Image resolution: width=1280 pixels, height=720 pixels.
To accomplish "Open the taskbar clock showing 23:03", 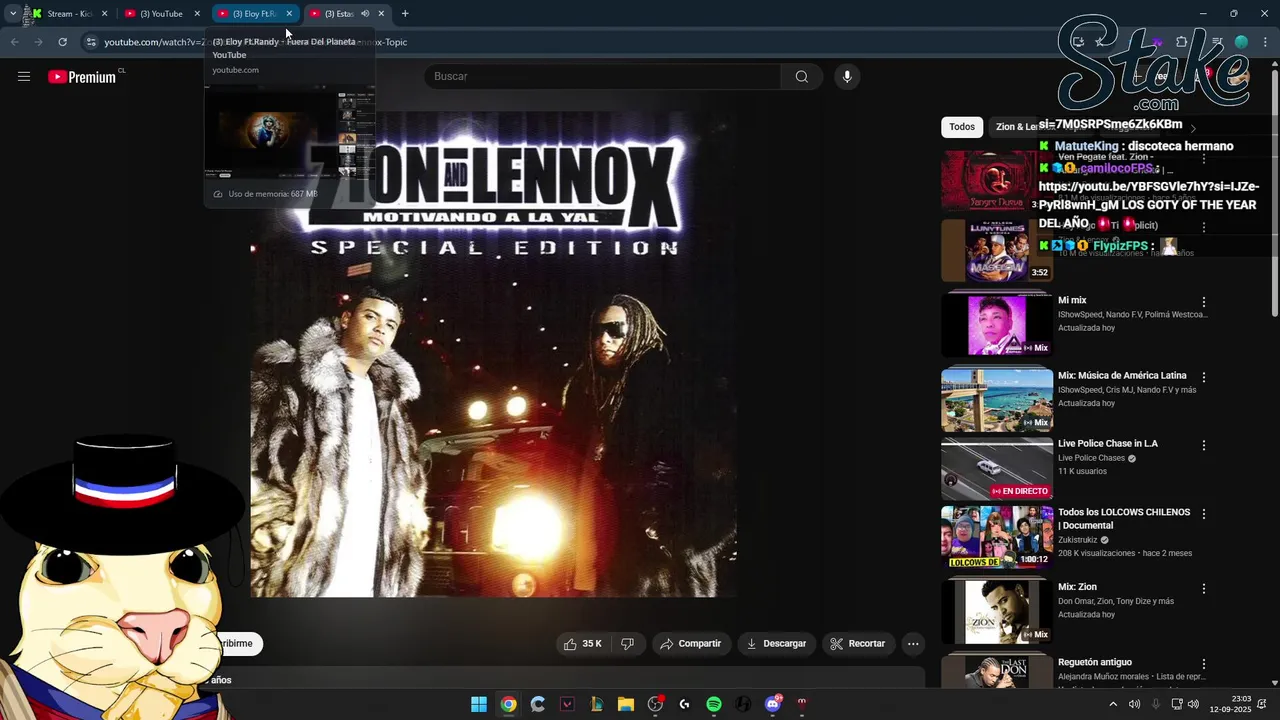I will (x=1230, y=704).
